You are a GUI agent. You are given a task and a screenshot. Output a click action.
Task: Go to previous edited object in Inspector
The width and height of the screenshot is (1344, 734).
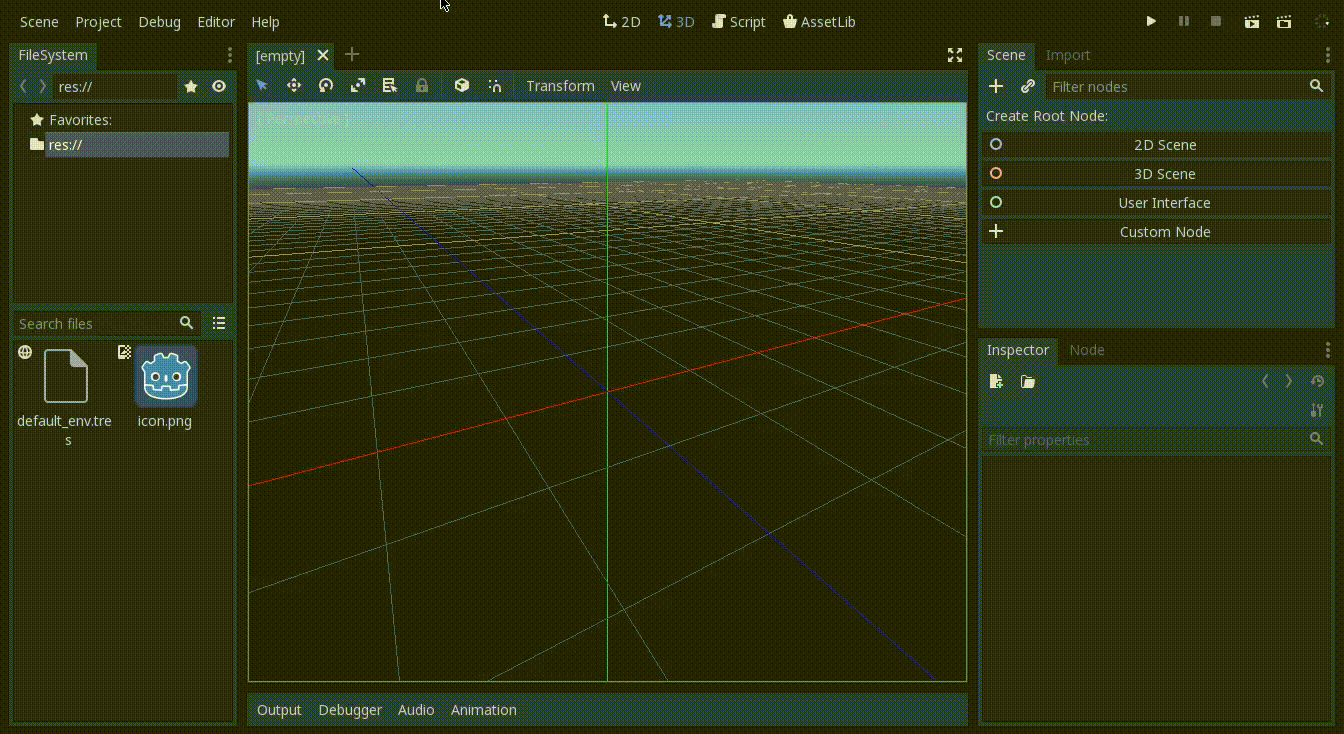click(1265, 381)
